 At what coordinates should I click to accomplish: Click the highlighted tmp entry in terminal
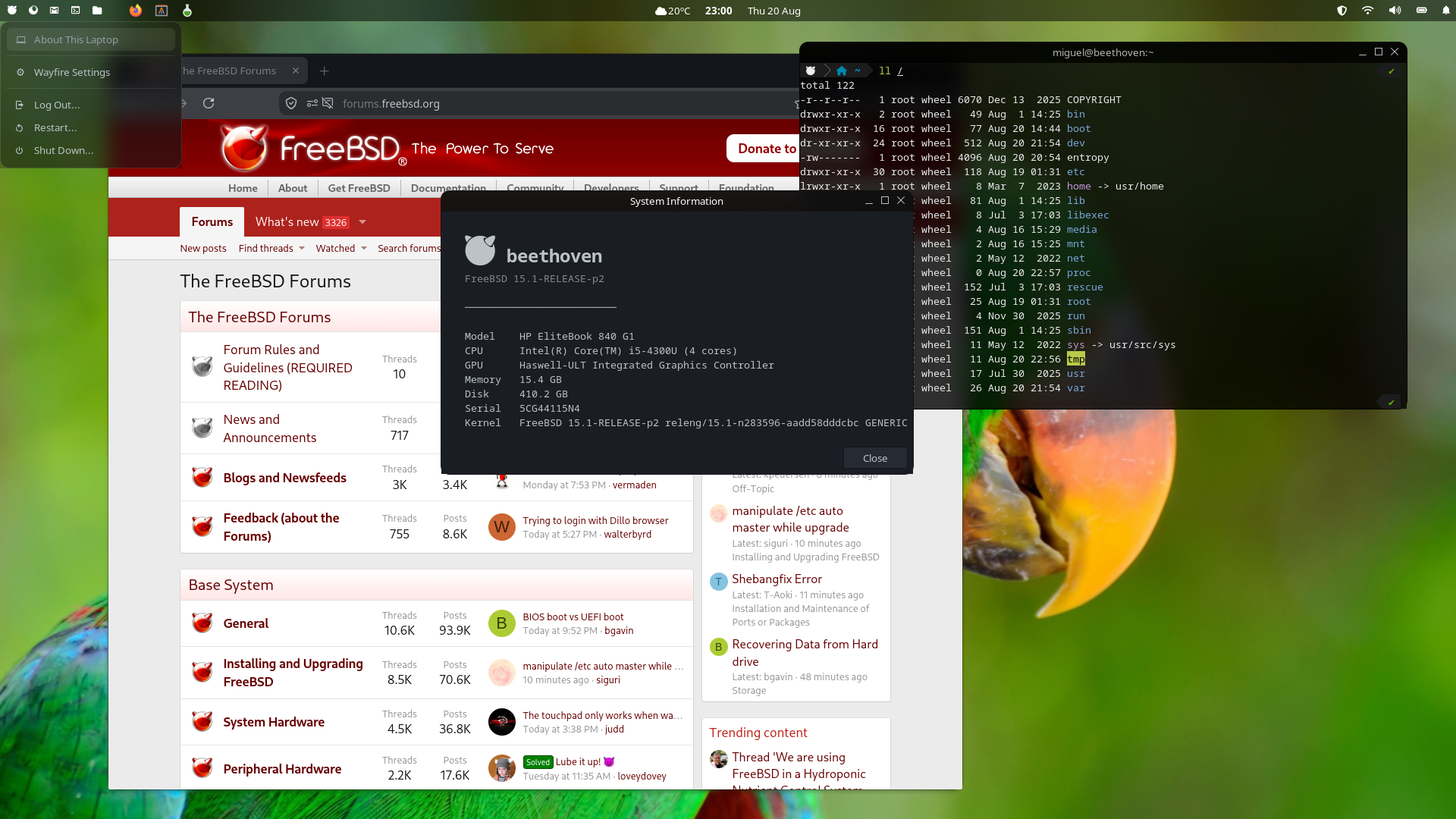click(1075, 359)
